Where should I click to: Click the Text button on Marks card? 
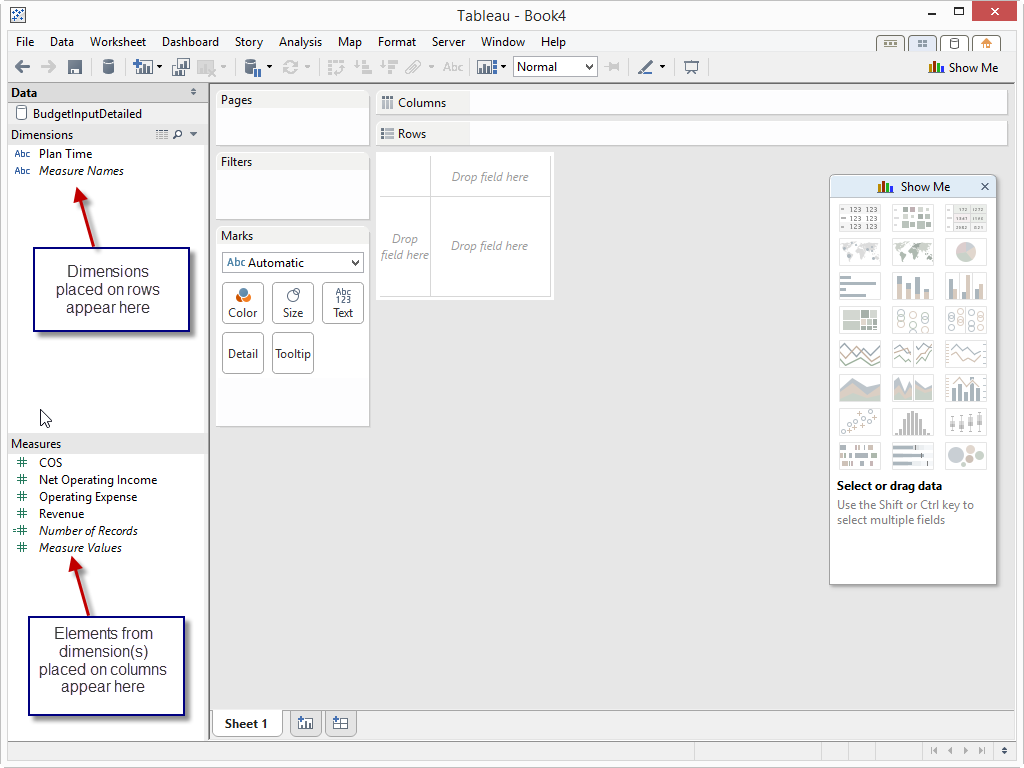[343, 303]
